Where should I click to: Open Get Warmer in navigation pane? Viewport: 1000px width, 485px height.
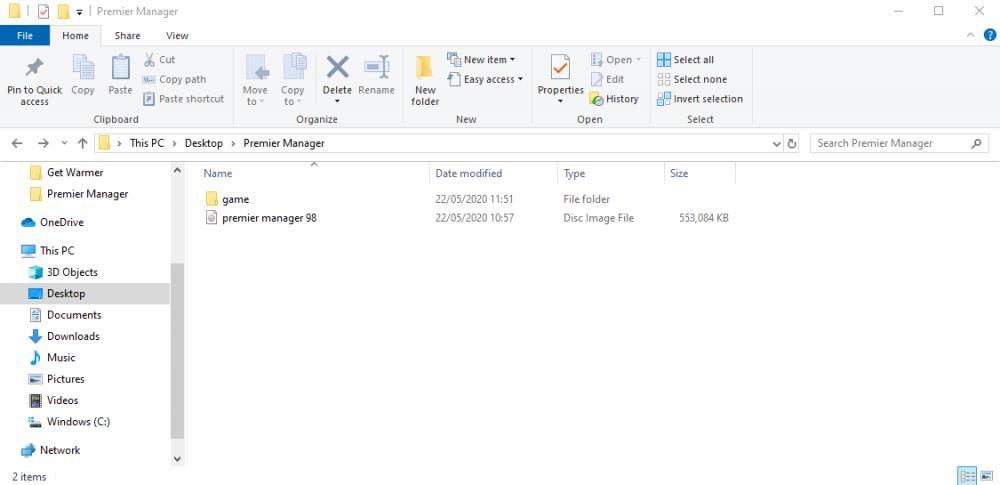[x=67, y=172]
